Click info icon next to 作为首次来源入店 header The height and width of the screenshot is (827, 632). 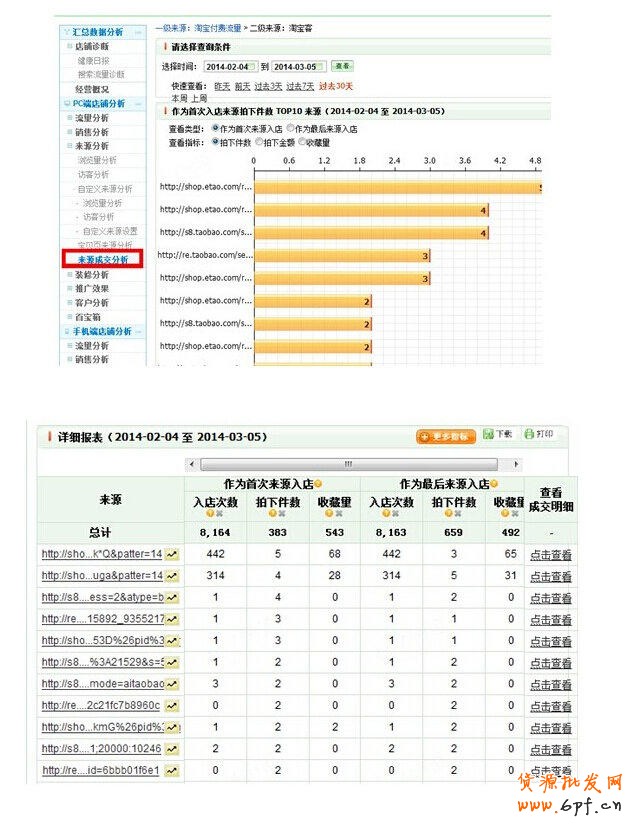click(318, 484)
